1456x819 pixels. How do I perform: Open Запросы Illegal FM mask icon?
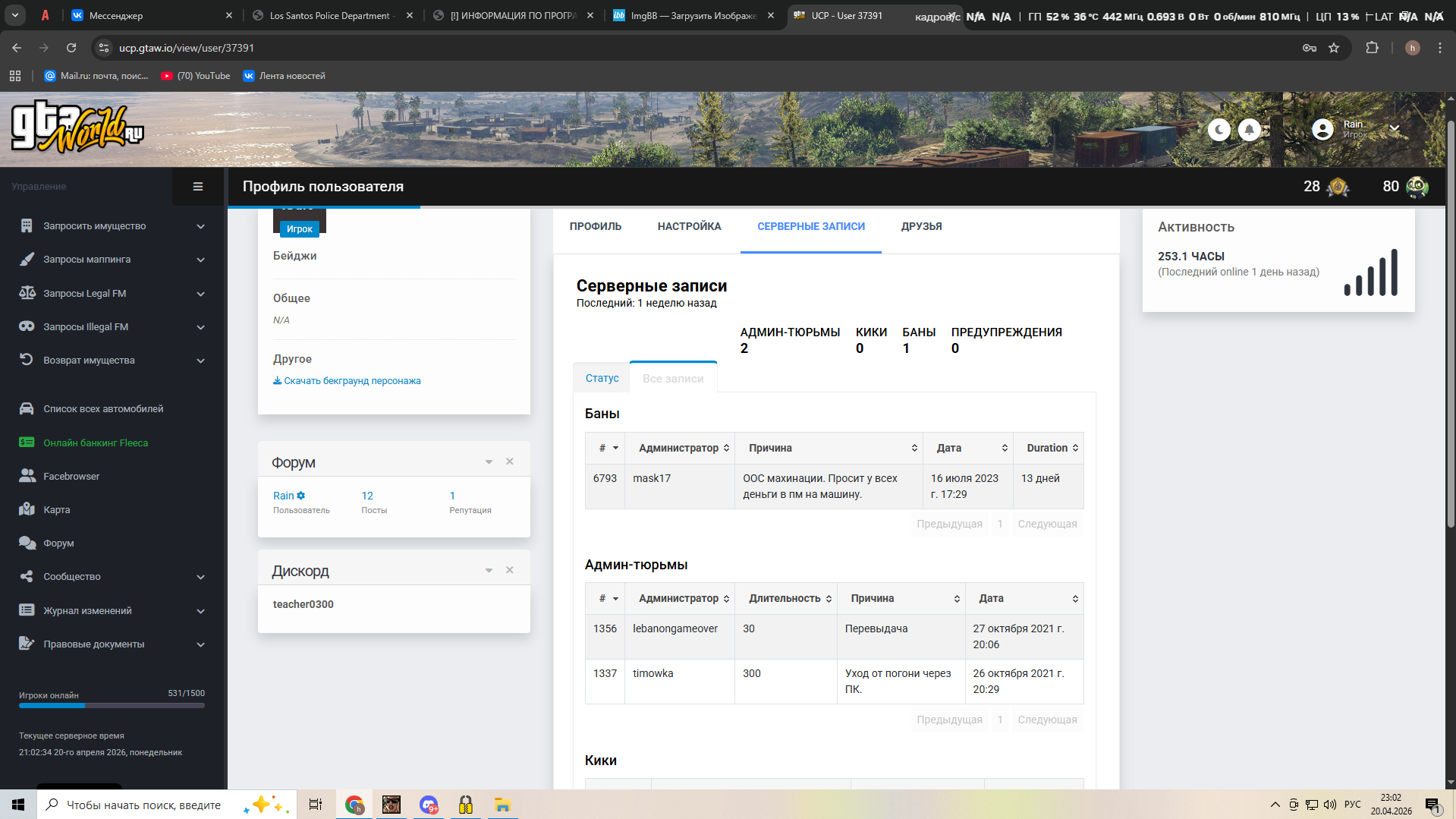pyautogui.click(x=27, y=326)
